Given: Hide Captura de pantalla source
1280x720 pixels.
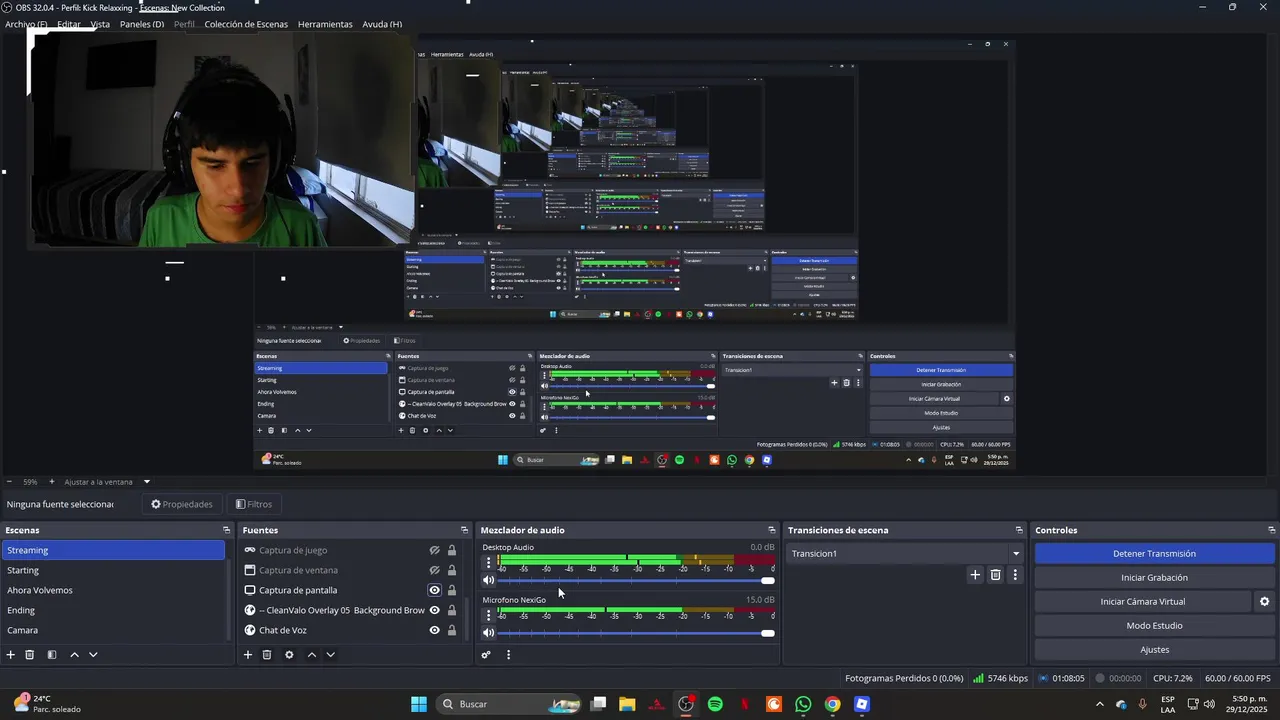Looking at the screenshot, I should [435, 590].
